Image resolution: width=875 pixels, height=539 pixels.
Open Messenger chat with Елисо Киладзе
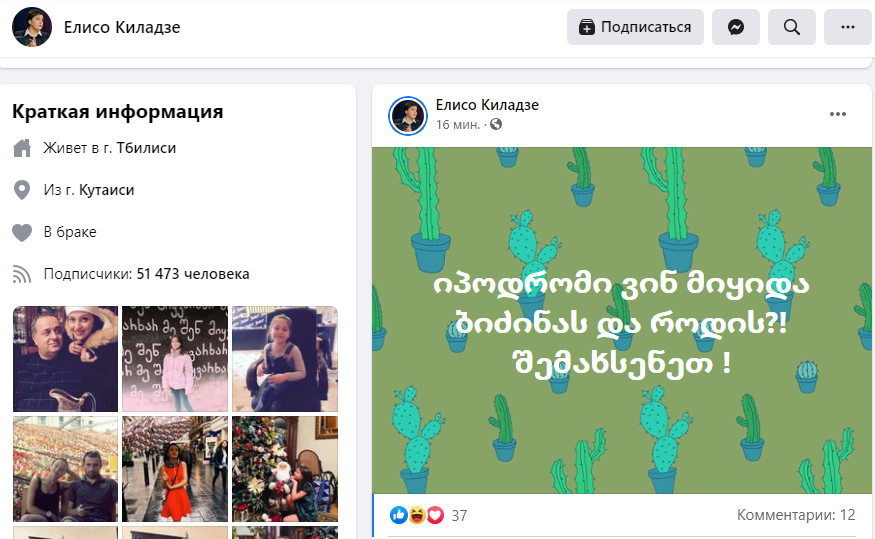[x=735, y=27]
